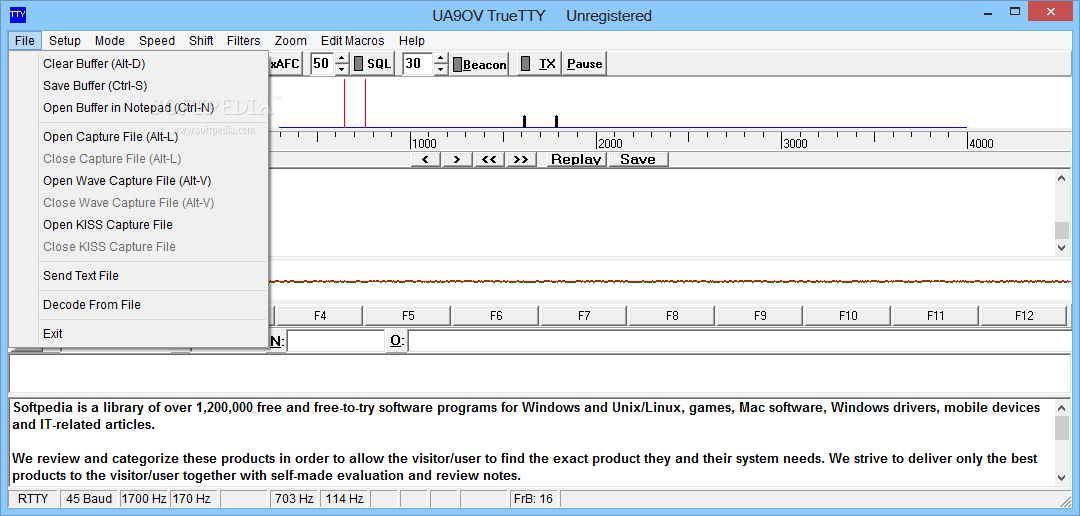Click the field showing 30
Image resolution: width=1080 pixels, height=516 pixels.
click(417, 64)
